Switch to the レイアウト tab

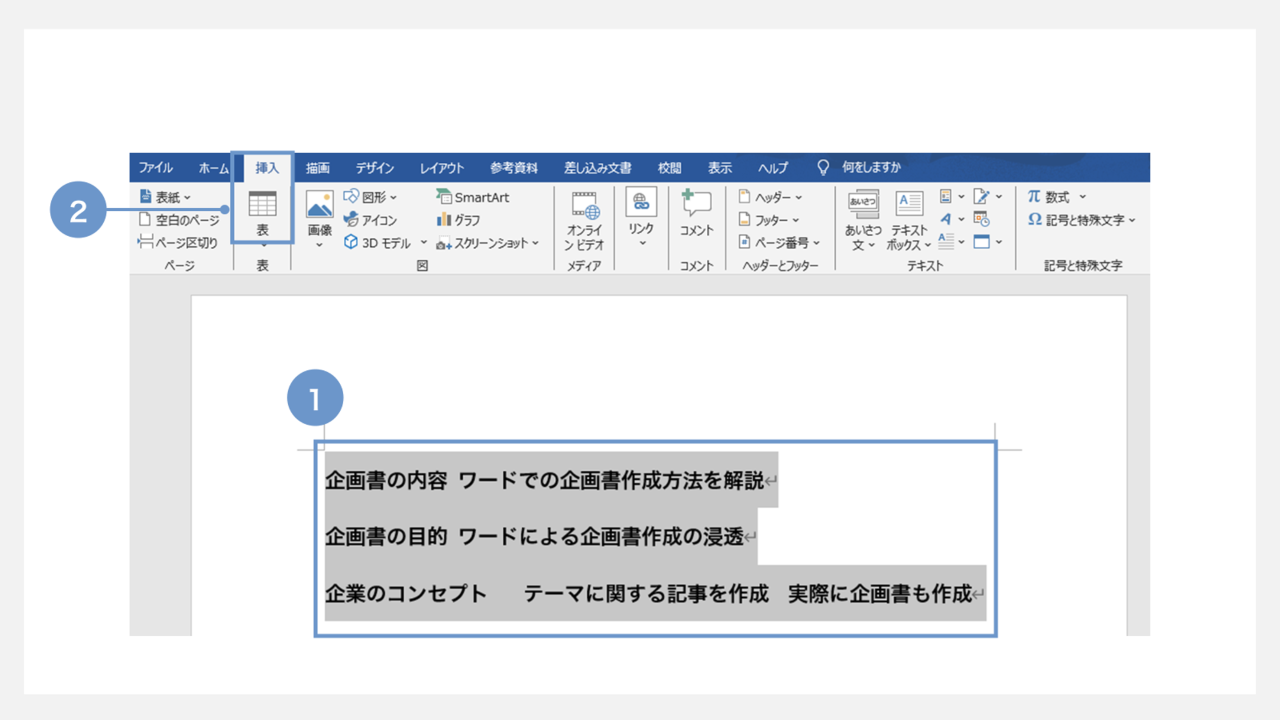(x=442, y=168)
